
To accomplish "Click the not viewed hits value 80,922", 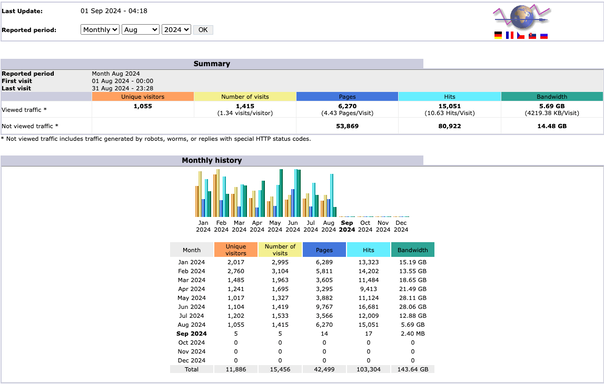I will [x=450, y=126].
